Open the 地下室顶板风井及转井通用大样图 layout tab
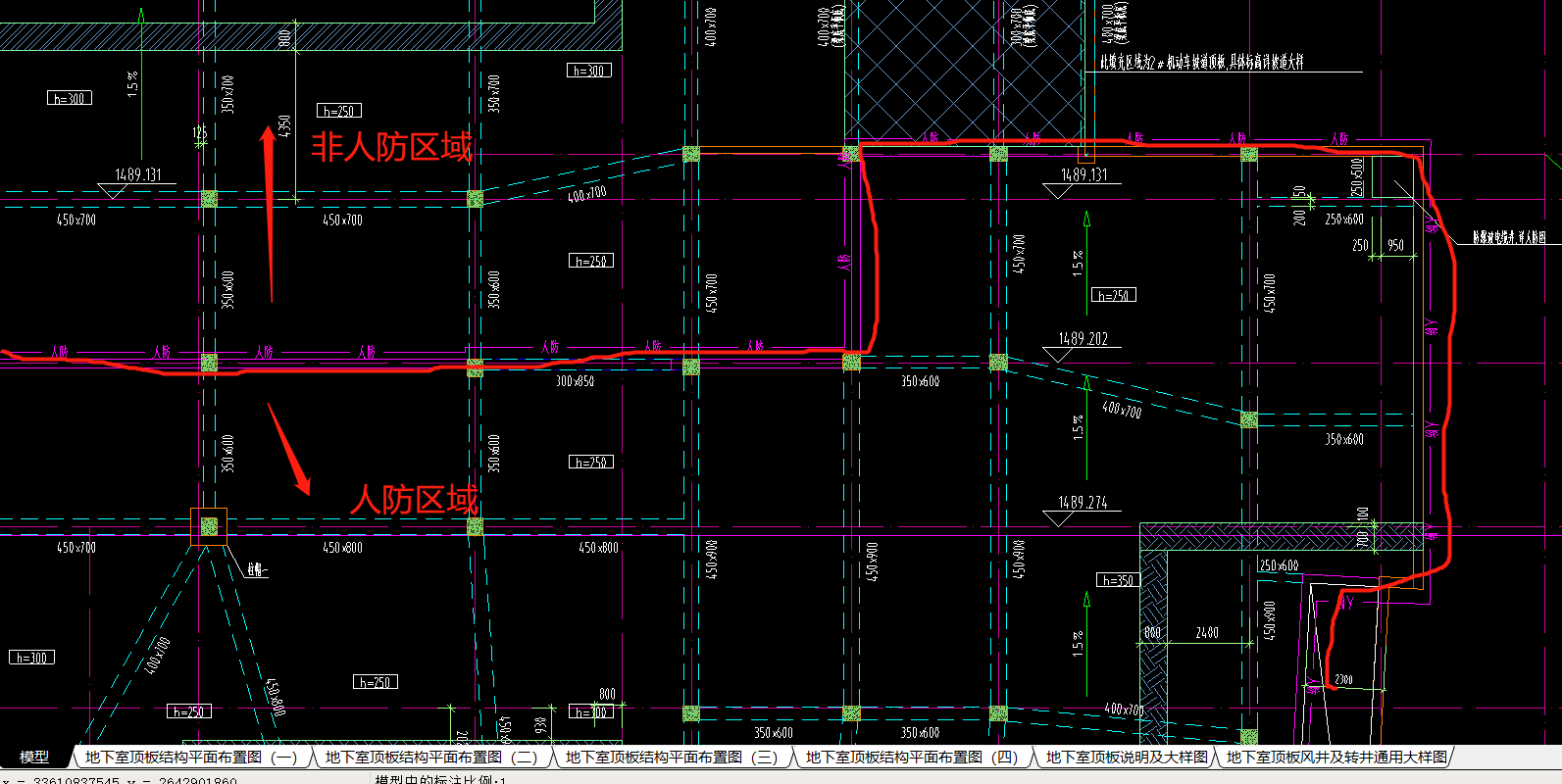Image resolution: width=1562 pixels, height=784 pixels. 1336,757
